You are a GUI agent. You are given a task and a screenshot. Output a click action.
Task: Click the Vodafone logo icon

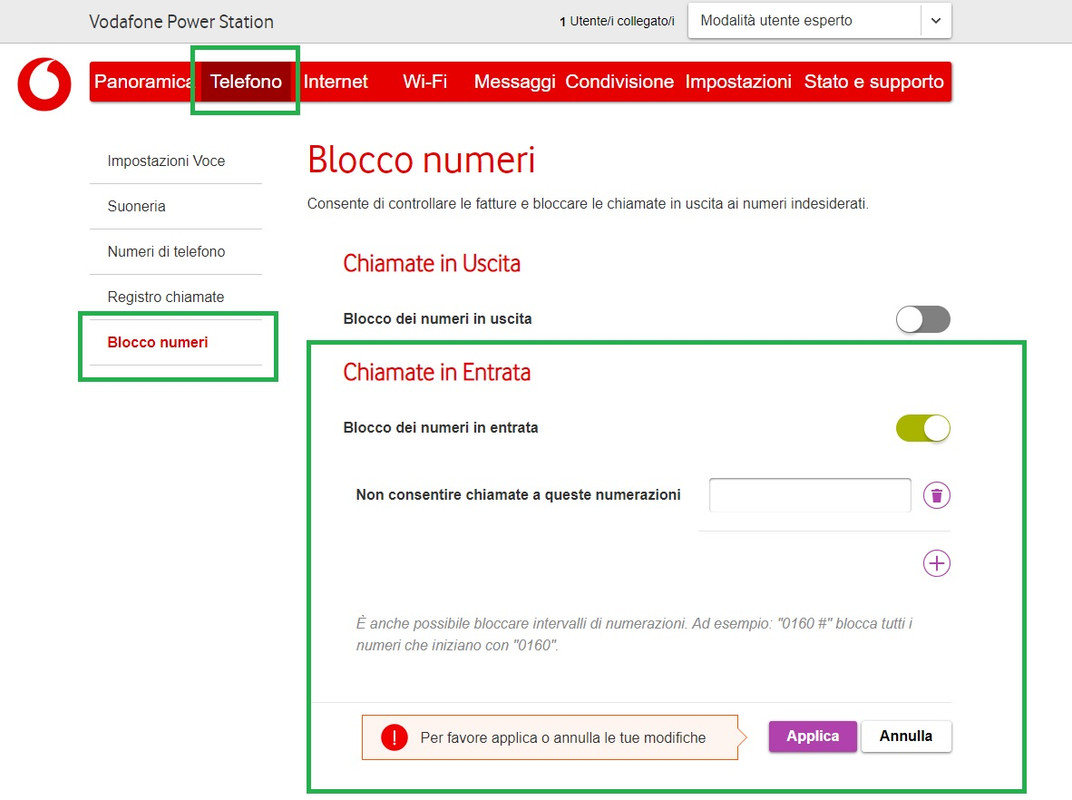click(44, 84)
